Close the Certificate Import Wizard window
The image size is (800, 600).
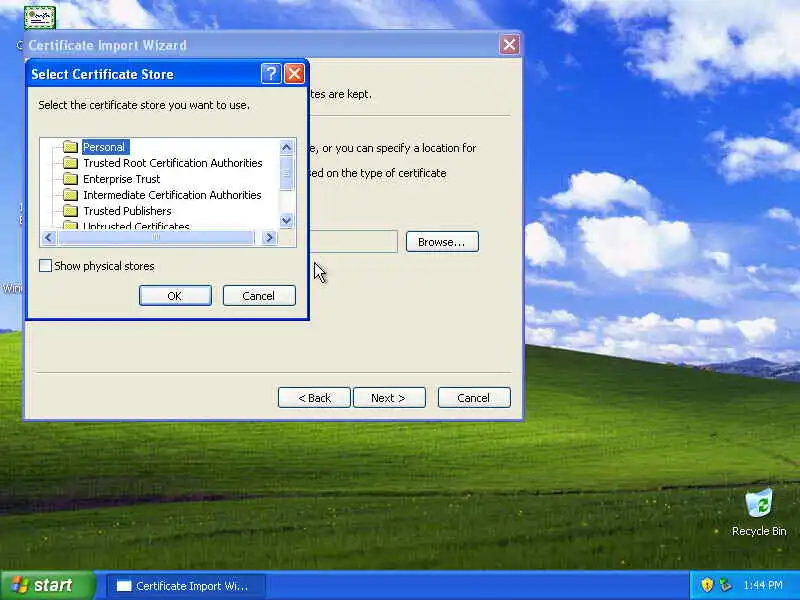(509, 45)
